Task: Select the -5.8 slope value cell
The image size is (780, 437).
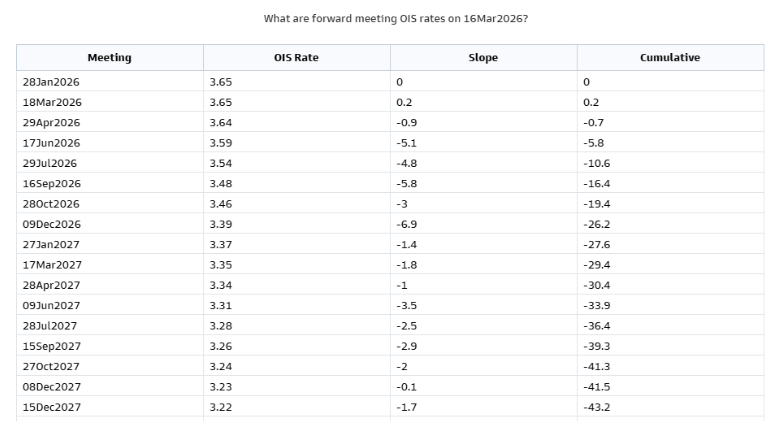Action: coord(406,183)
